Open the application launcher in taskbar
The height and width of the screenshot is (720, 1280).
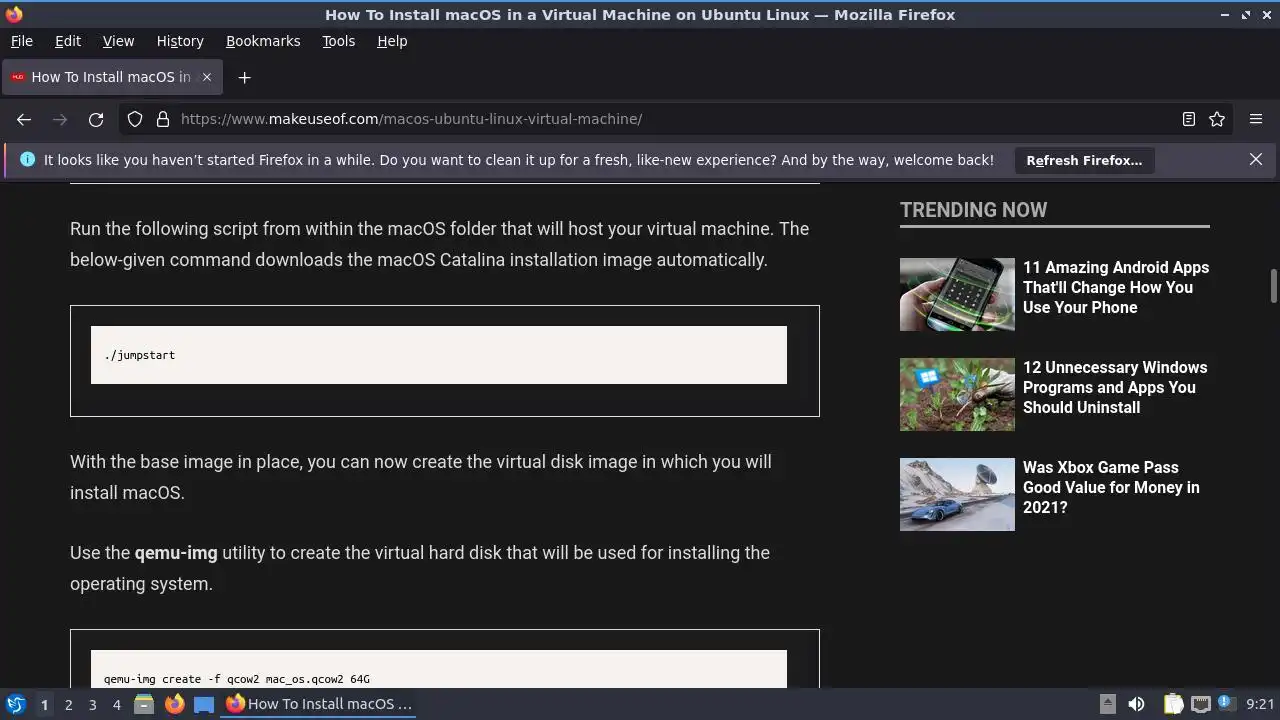[15, 704]
